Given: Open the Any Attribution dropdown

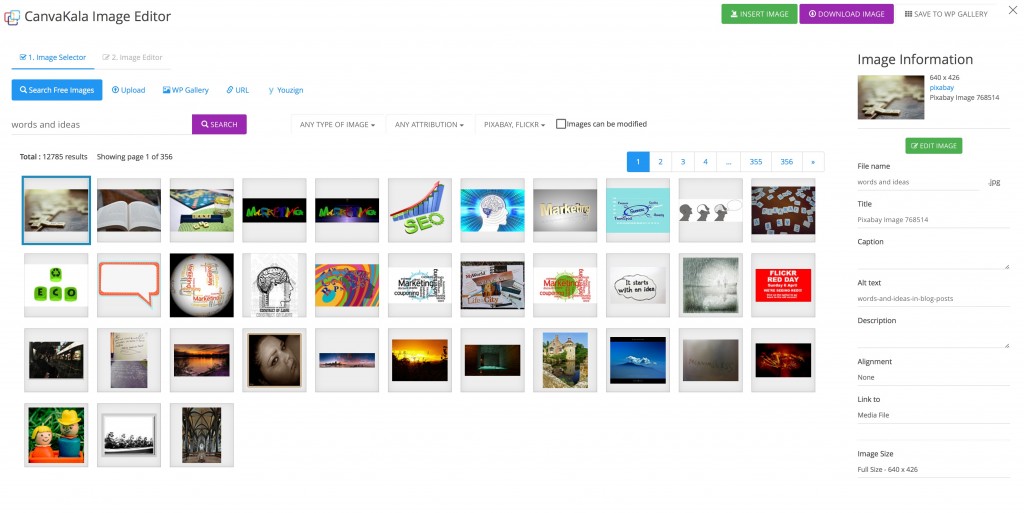Looking at the screenshot, I should point(430,125).
